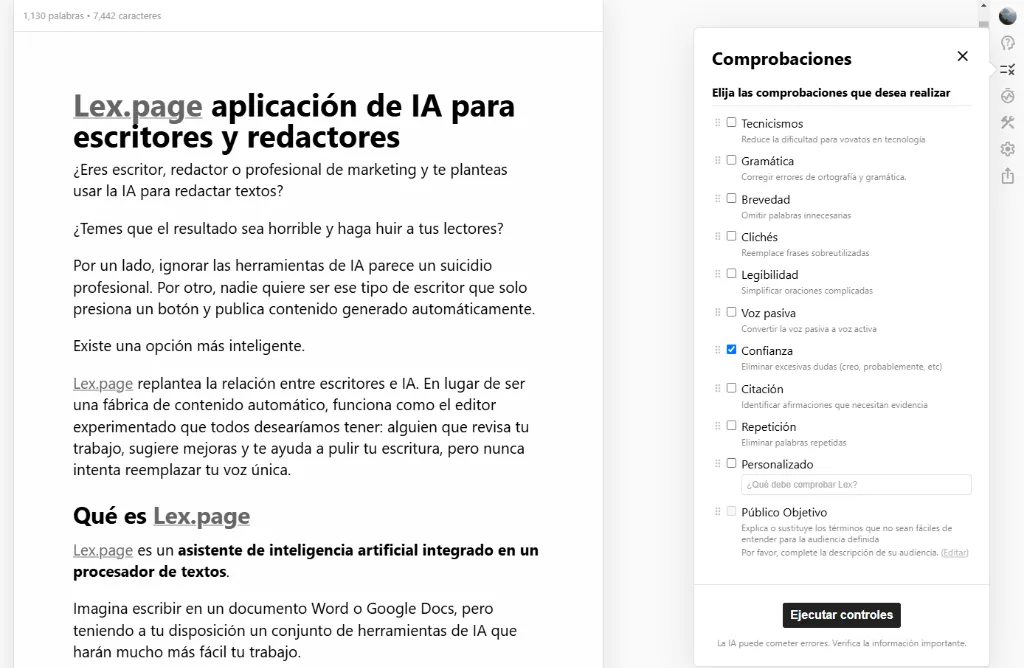Close the Comprobaciones panel
Screen dimensions: 1024x668
pos(963,56)
